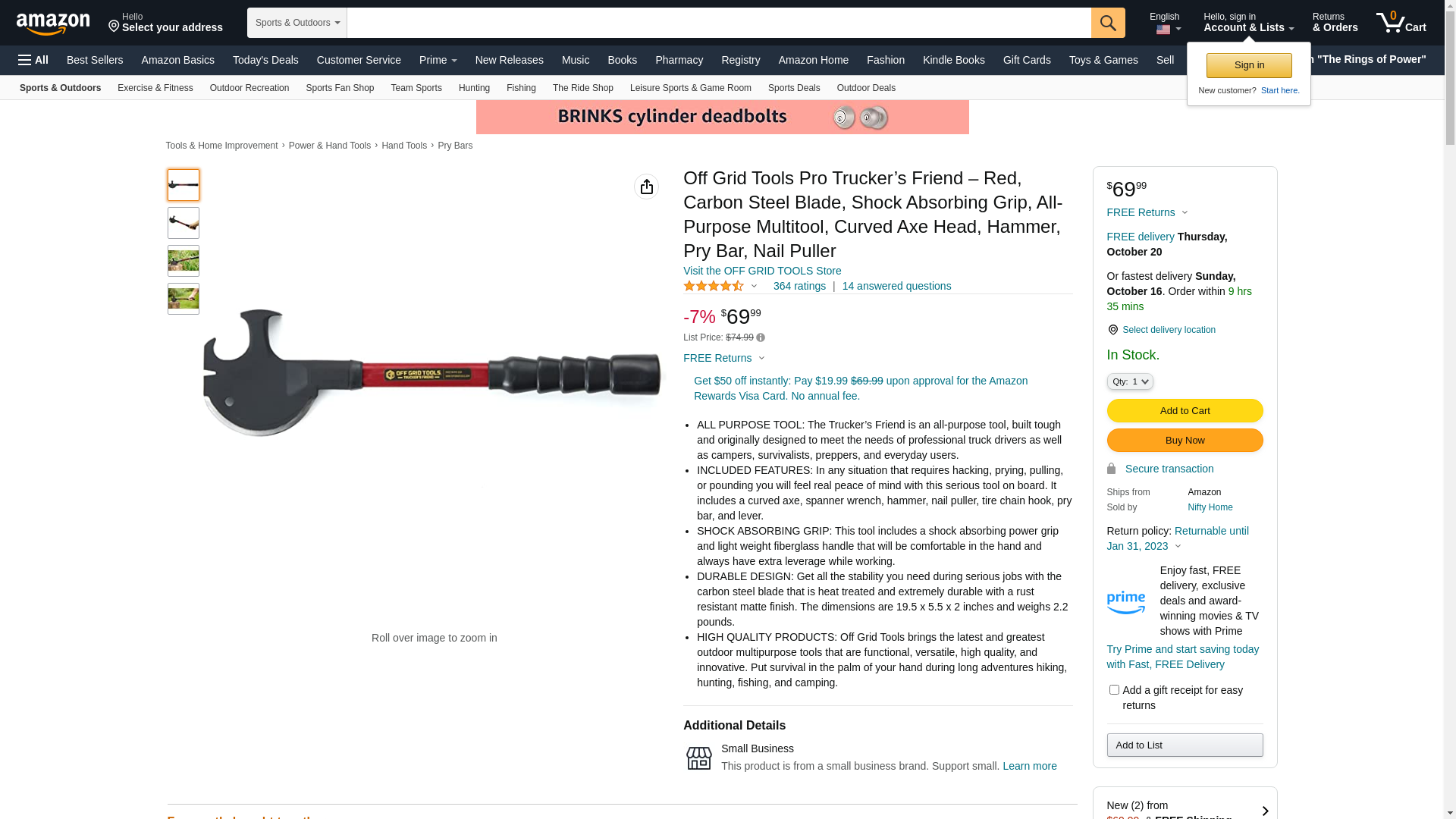
Task: Expand the Sports & Outdoors search category dropdown
Action: (x=297, y=23)
